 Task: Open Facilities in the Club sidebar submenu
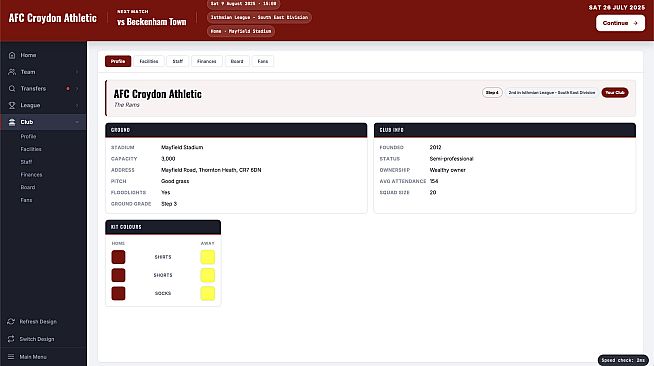[31, 149]
